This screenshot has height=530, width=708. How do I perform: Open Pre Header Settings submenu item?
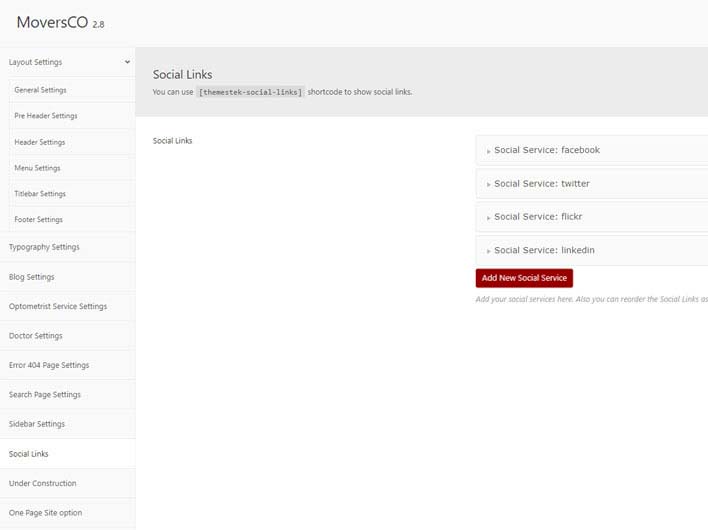(x=45, y=116)
